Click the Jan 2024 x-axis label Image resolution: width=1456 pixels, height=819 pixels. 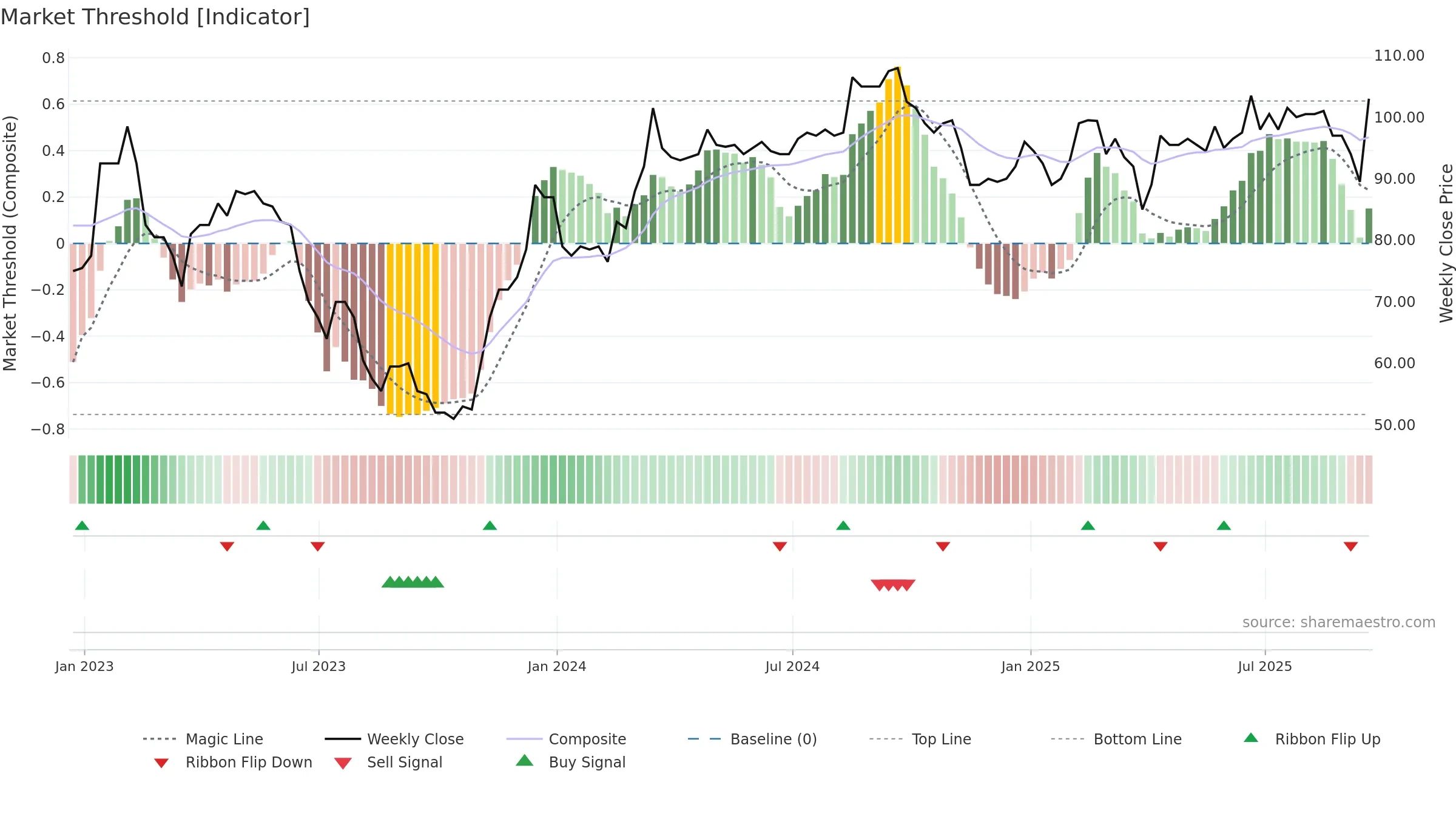(557, 667)
